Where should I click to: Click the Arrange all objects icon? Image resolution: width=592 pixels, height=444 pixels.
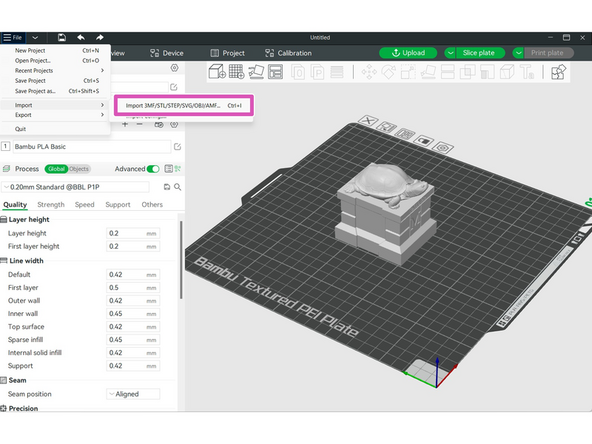click(276, 71)
